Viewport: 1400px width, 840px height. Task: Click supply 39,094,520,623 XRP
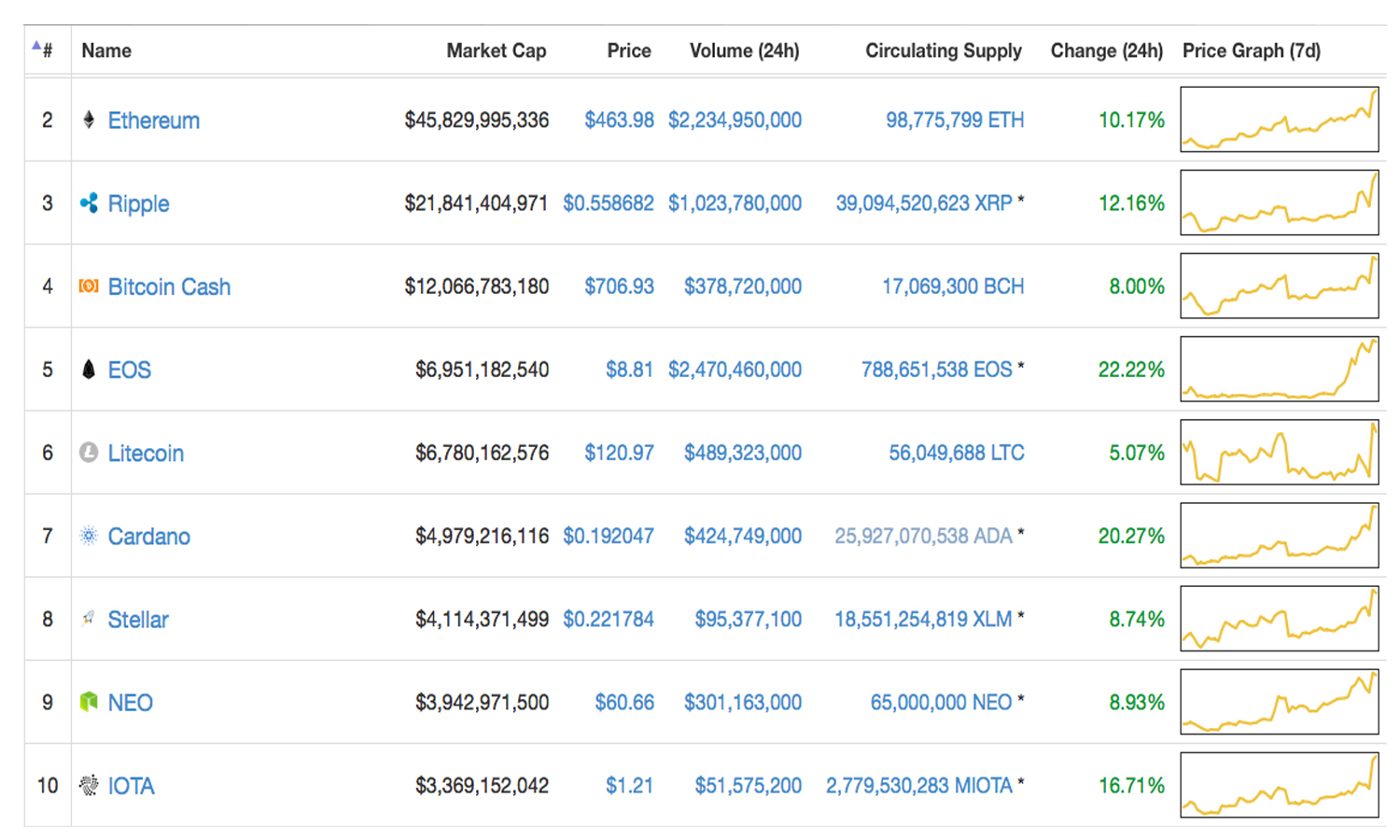pos(924,203)
